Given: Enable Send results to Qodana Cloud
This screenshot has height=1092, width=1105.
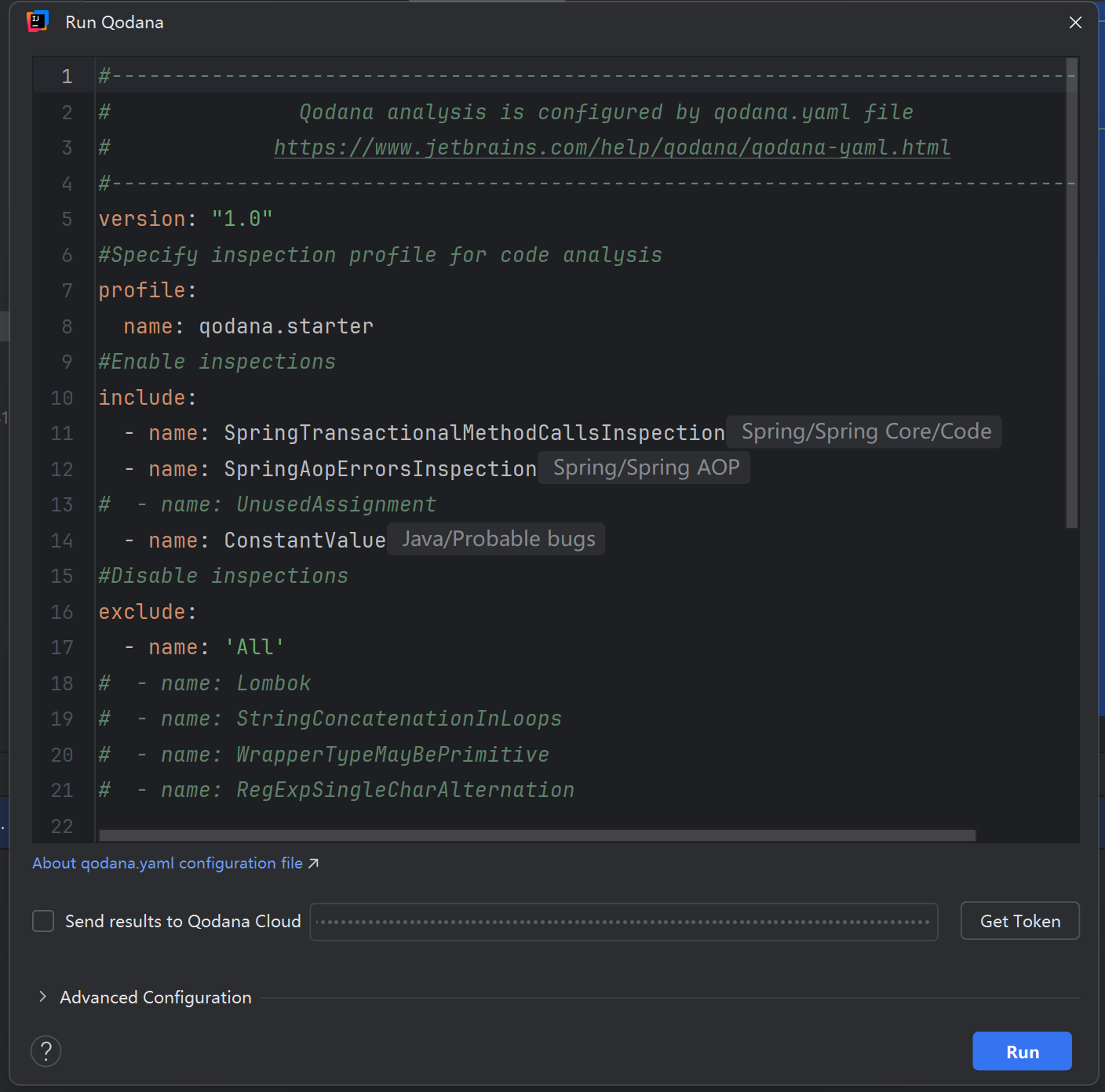Looking at the screenshot, I should [x=43, y=921].
